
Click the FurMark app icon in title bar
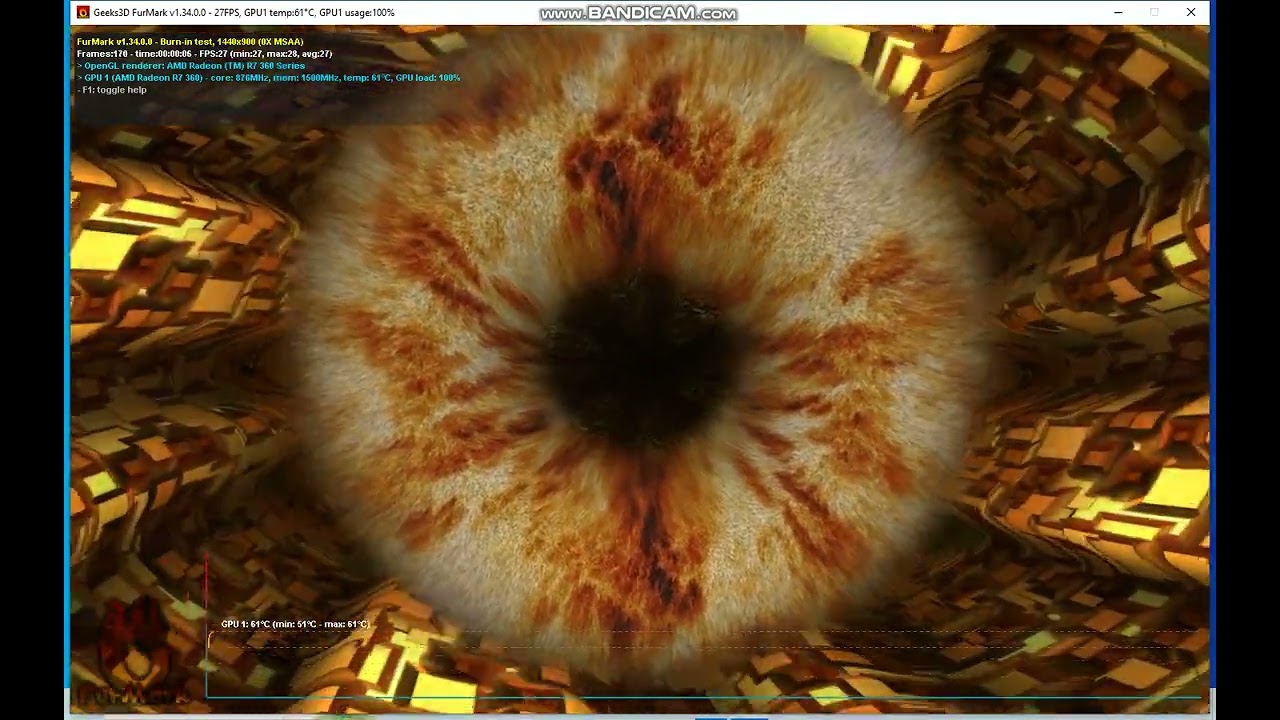(x=83, y=12)
